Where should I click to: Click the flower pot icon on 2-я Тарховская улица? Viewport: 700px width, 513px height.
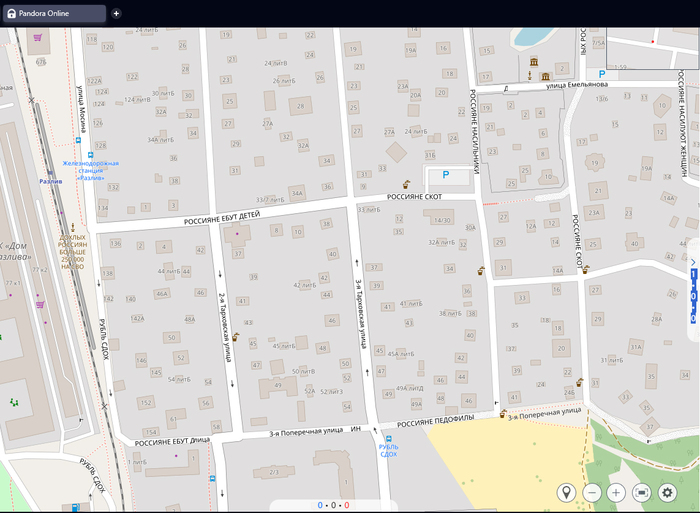pos(235,336)
